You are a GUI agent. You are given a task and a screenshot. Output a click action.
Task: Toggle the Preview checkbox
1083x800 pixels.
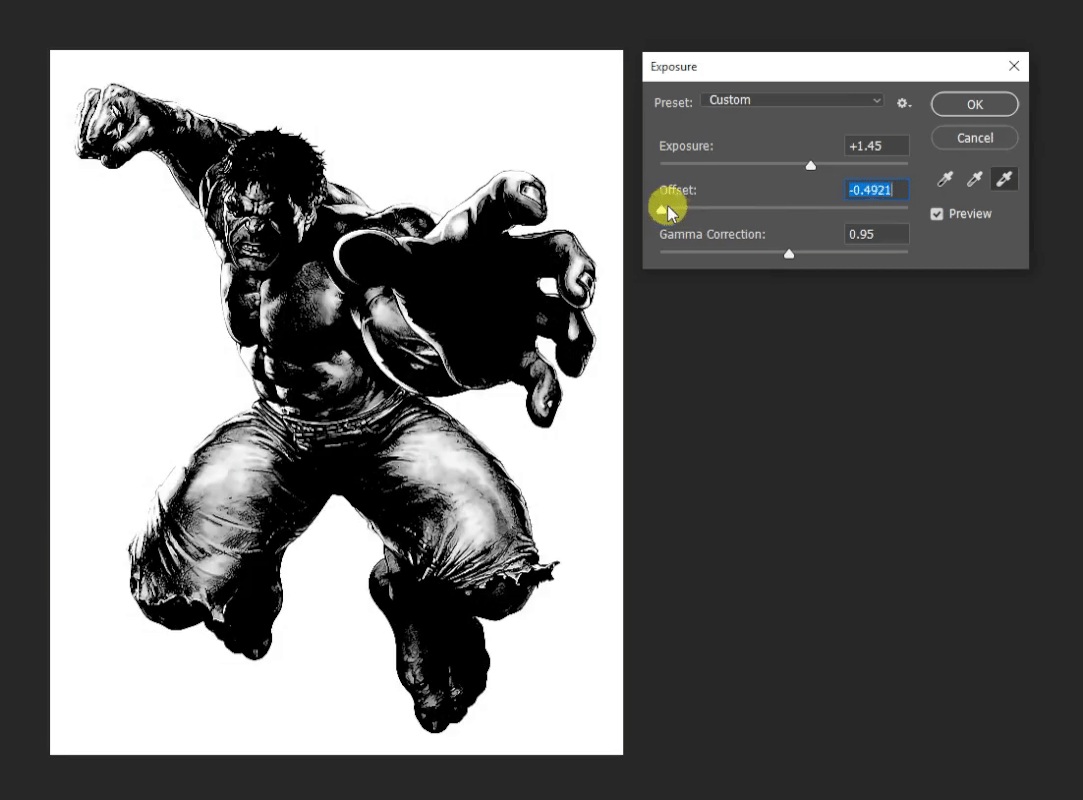coord(937,214)
